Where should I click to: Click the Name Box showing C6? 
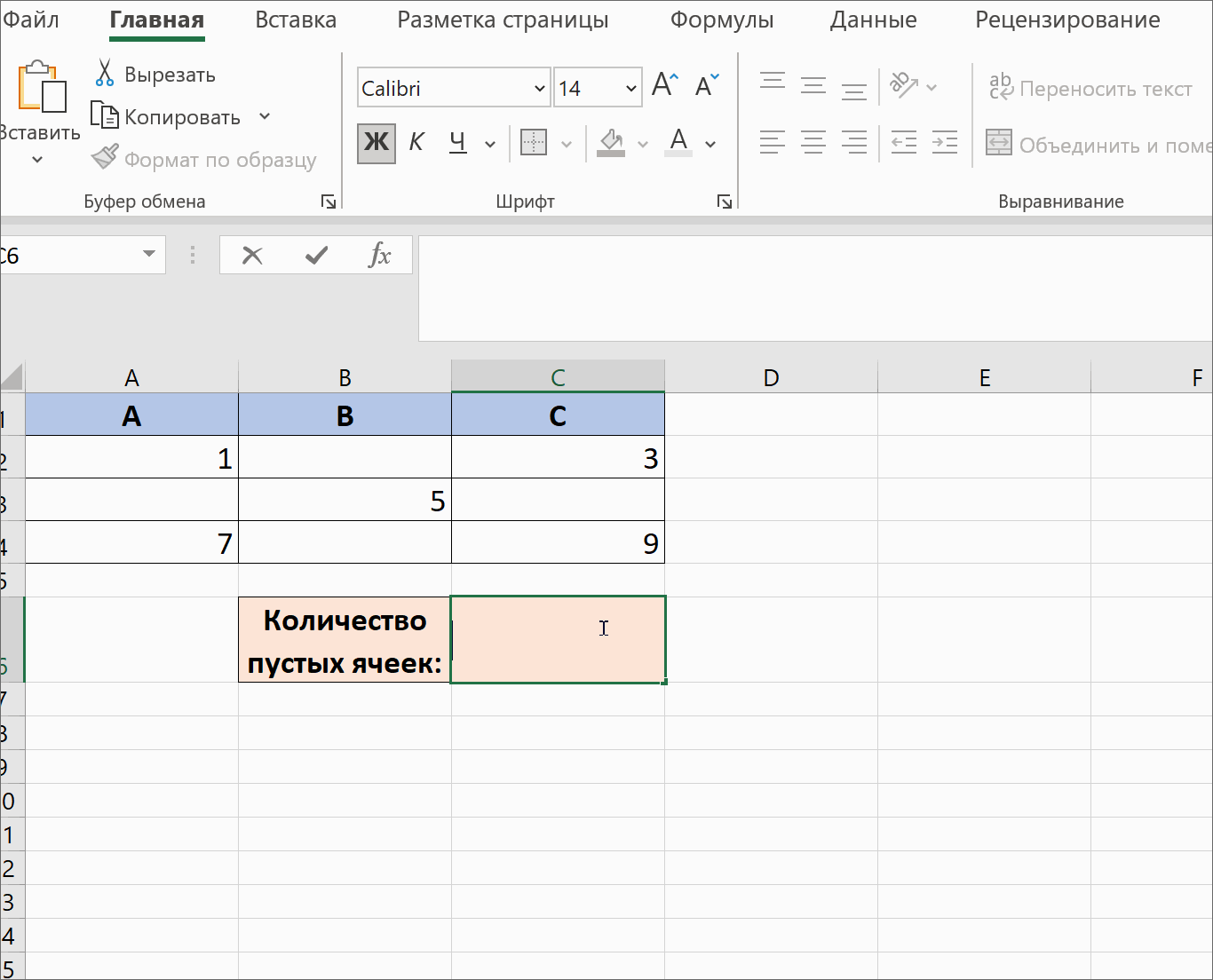pos(67,255)
